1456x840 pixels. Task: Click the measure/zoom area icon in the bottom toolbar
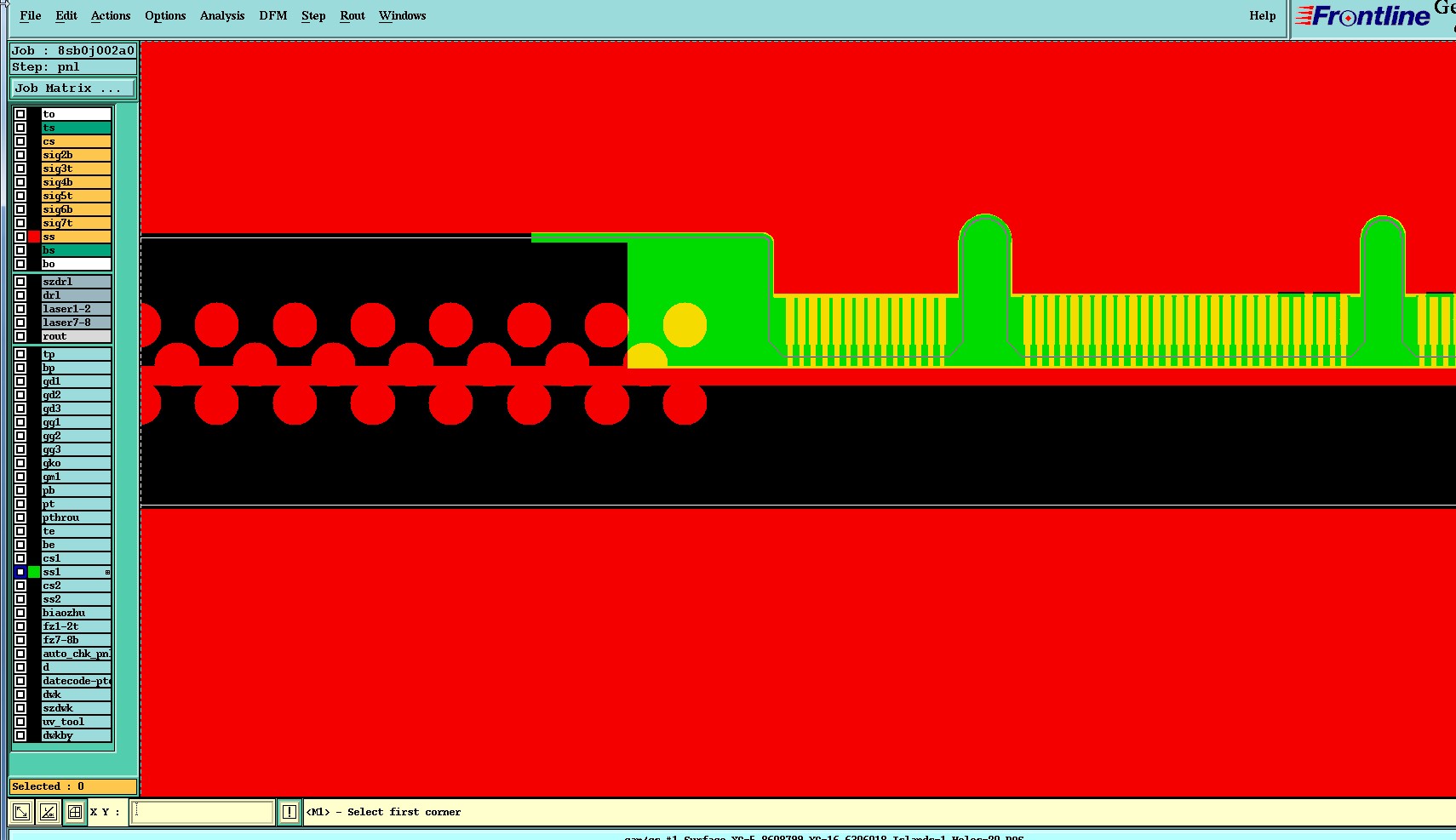tap(21, 812)
